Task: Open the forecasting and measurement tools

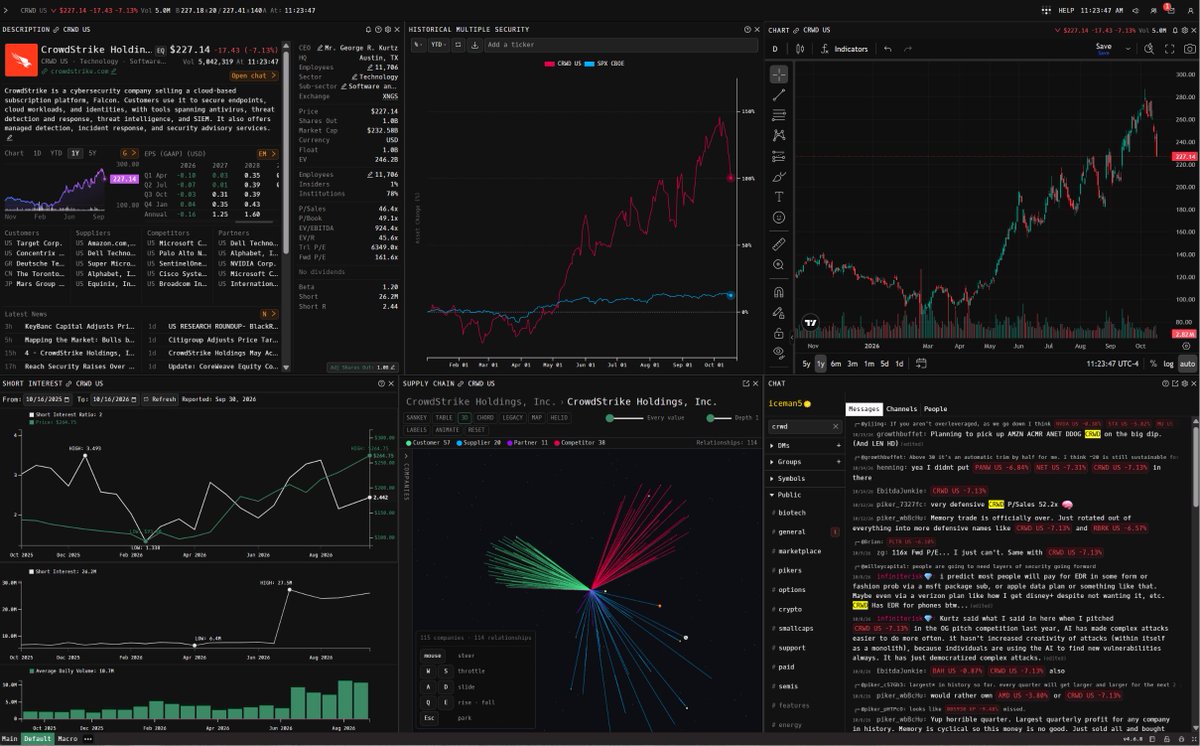Action: coord(778,156)
